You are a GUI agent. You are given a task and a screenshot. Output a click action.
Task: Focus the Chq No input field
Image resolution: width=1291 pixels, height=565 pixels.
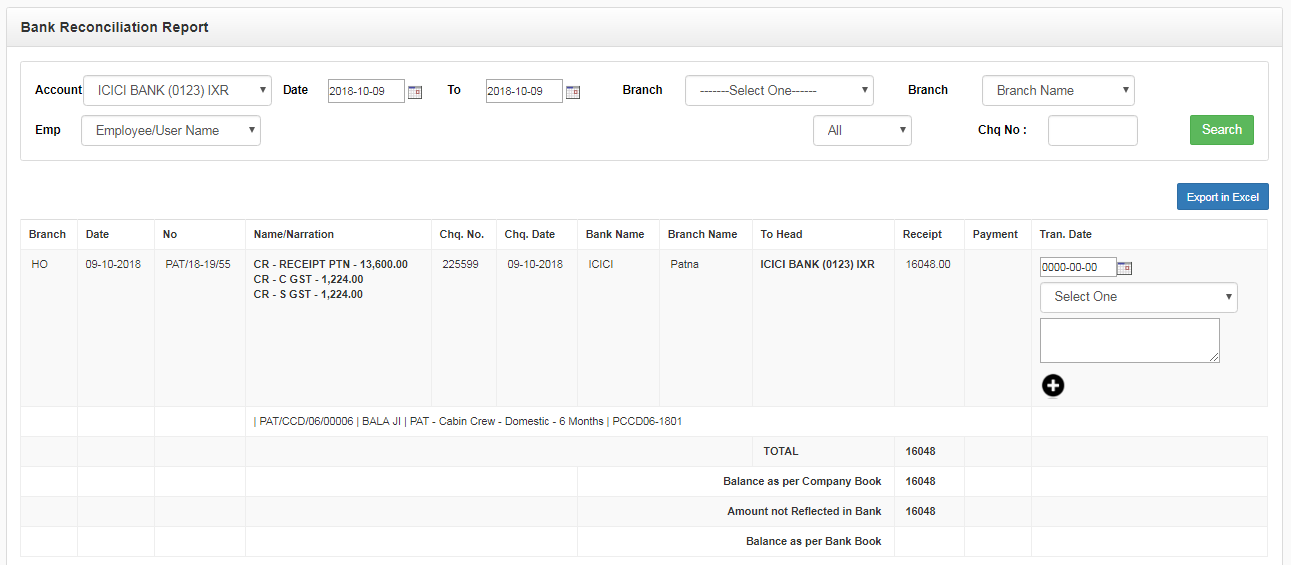pyautogui.click(x=1092, y=130)
